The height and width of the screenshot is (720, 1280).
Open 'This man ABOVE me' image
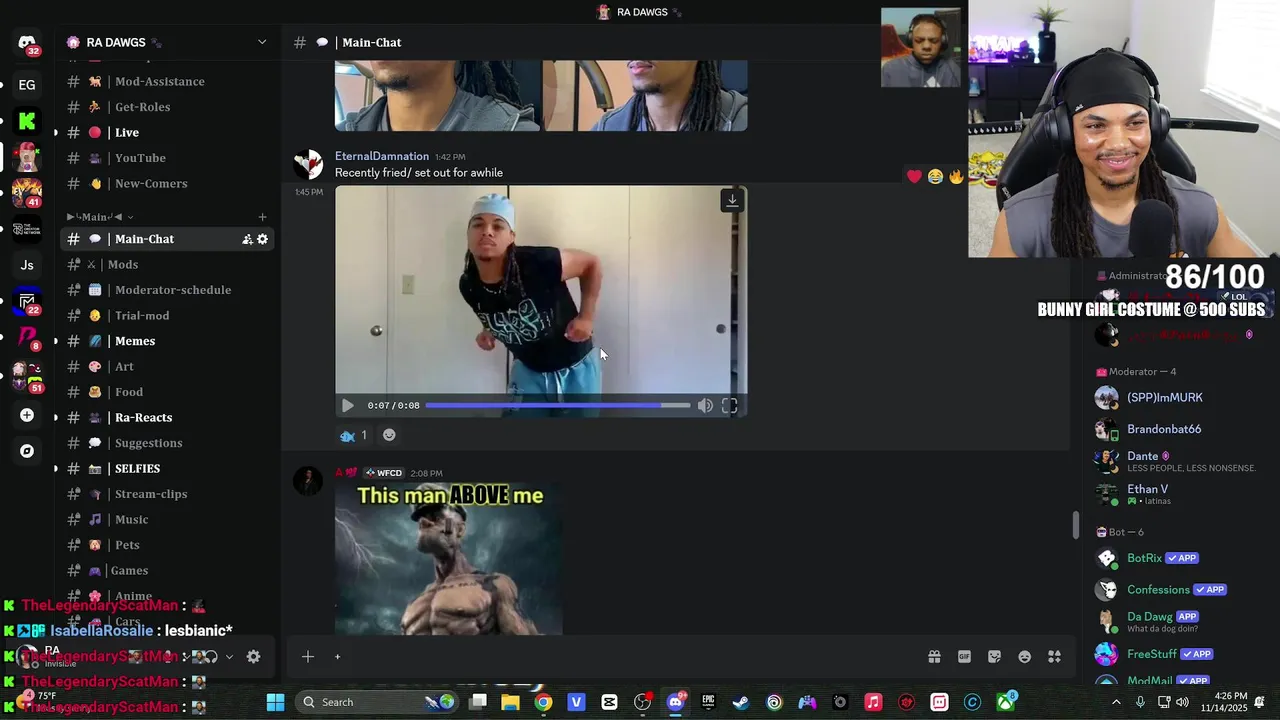[448, 558]
